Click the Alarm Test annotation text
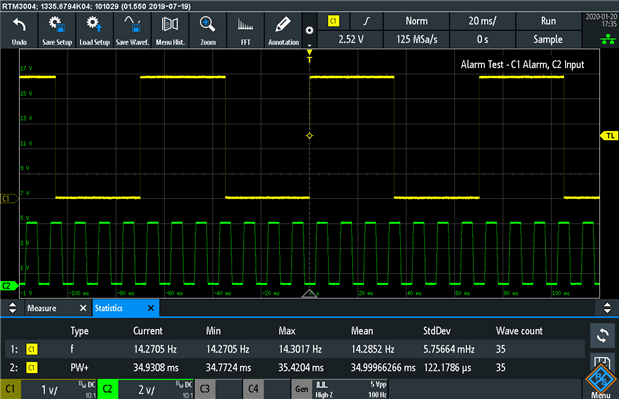 click(522, 65)
